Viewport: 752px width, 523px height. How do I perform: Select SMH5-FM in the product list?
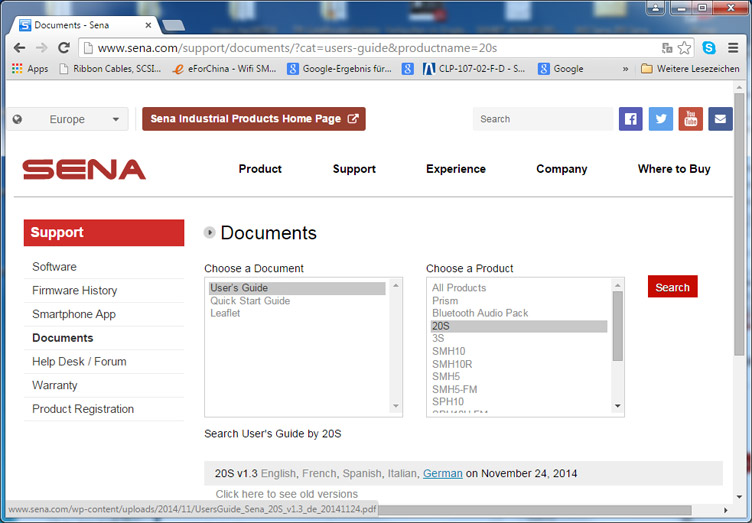click(x=454, y=390)
